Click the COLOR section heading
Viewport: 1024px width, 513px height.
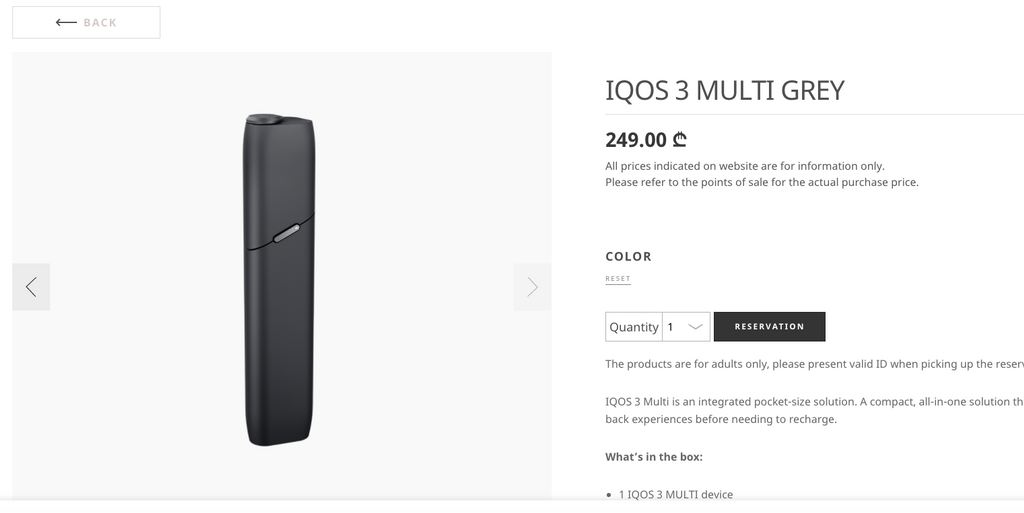tap(628, 256)
